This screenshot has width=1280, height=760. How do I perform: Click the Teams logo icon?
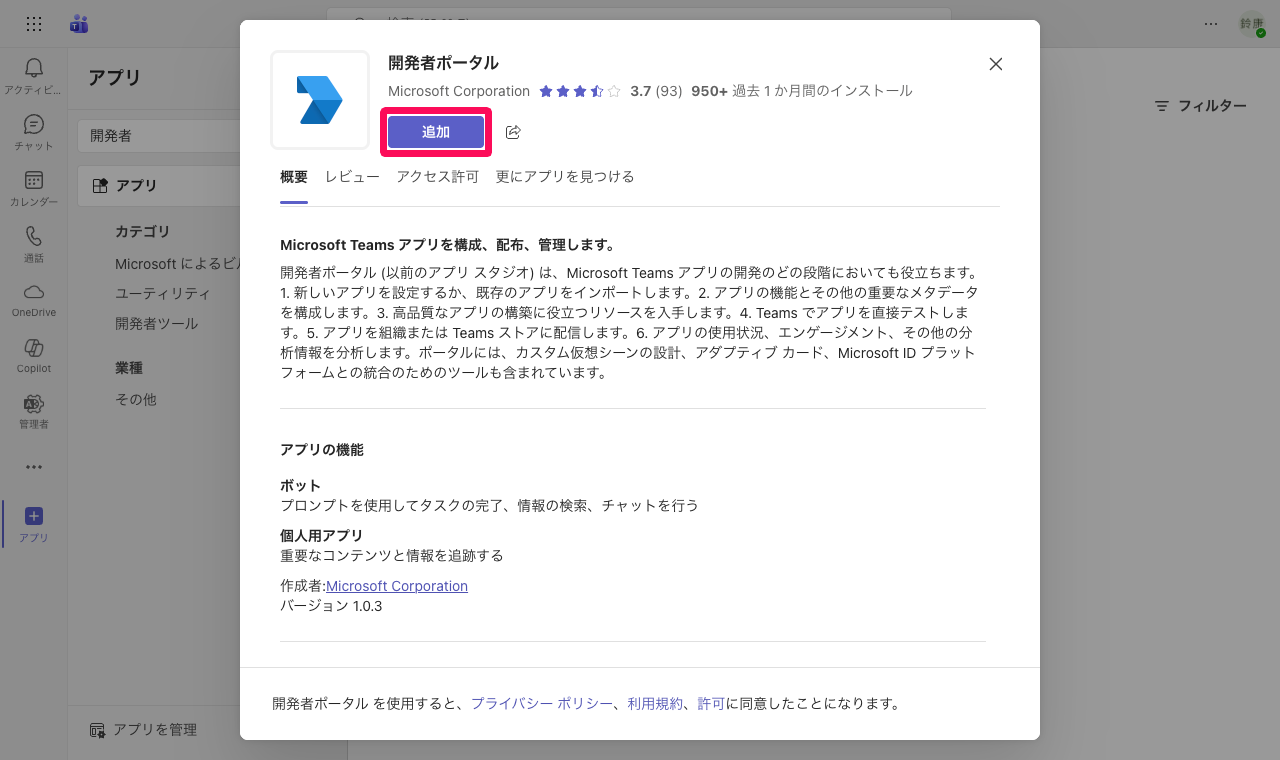tap(79, 24)
